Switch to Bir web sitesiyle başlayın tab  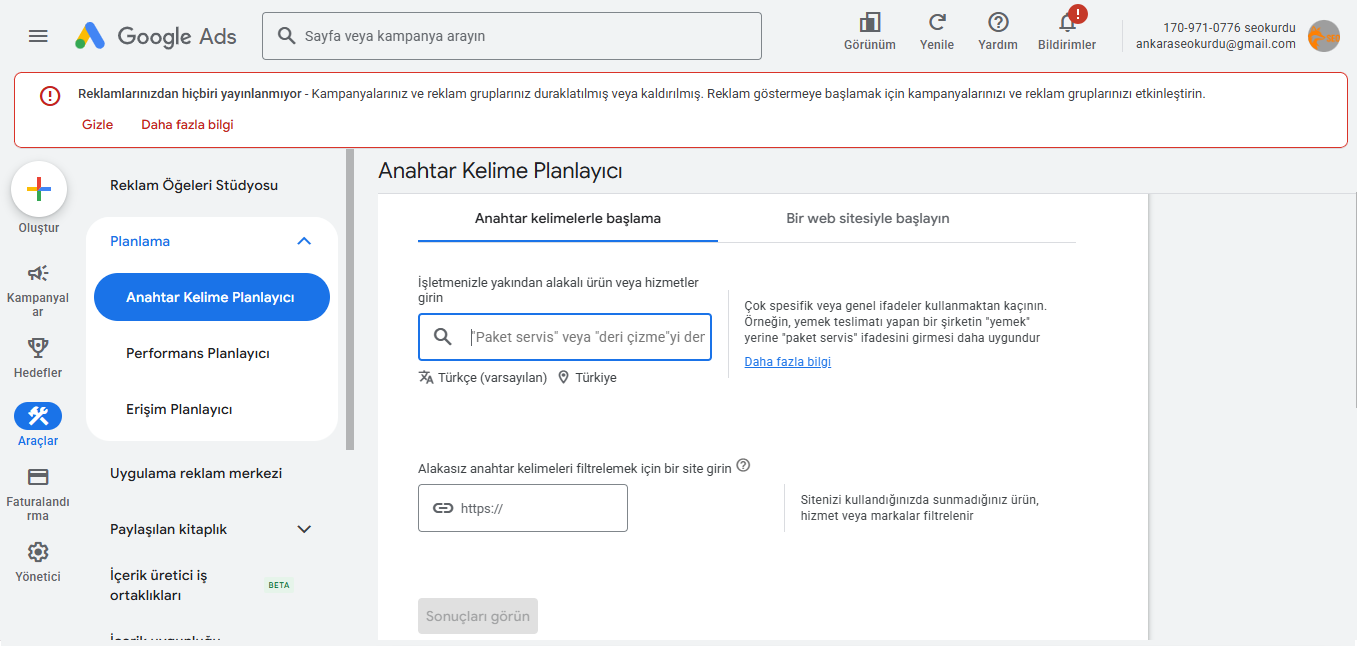coord(866,218)
